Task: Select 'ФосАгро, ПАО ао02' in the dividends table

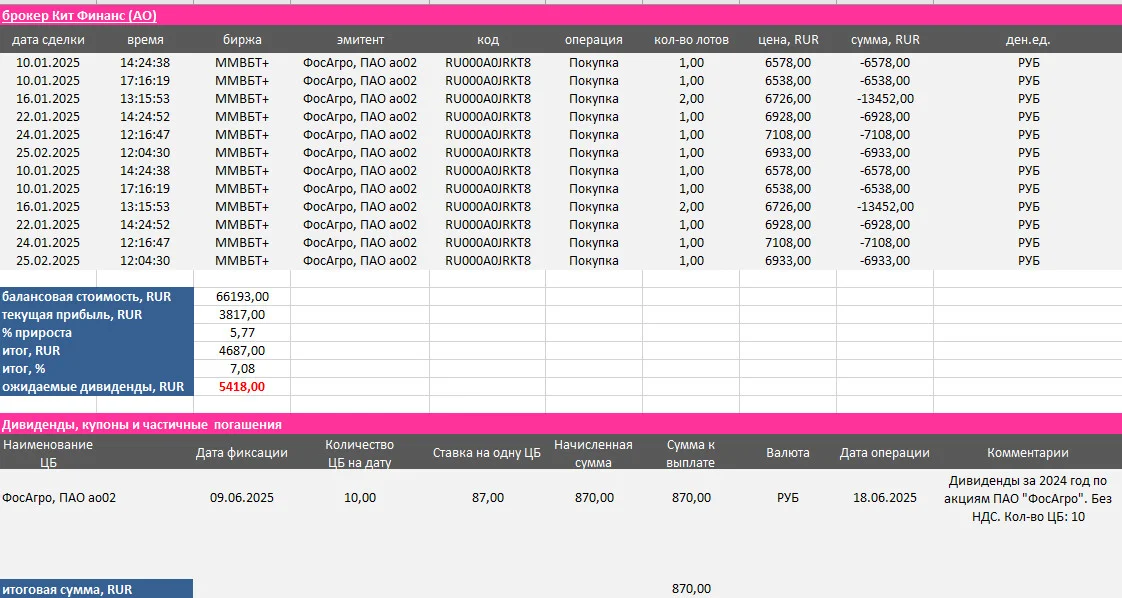Action: click(x=59, y=497)
